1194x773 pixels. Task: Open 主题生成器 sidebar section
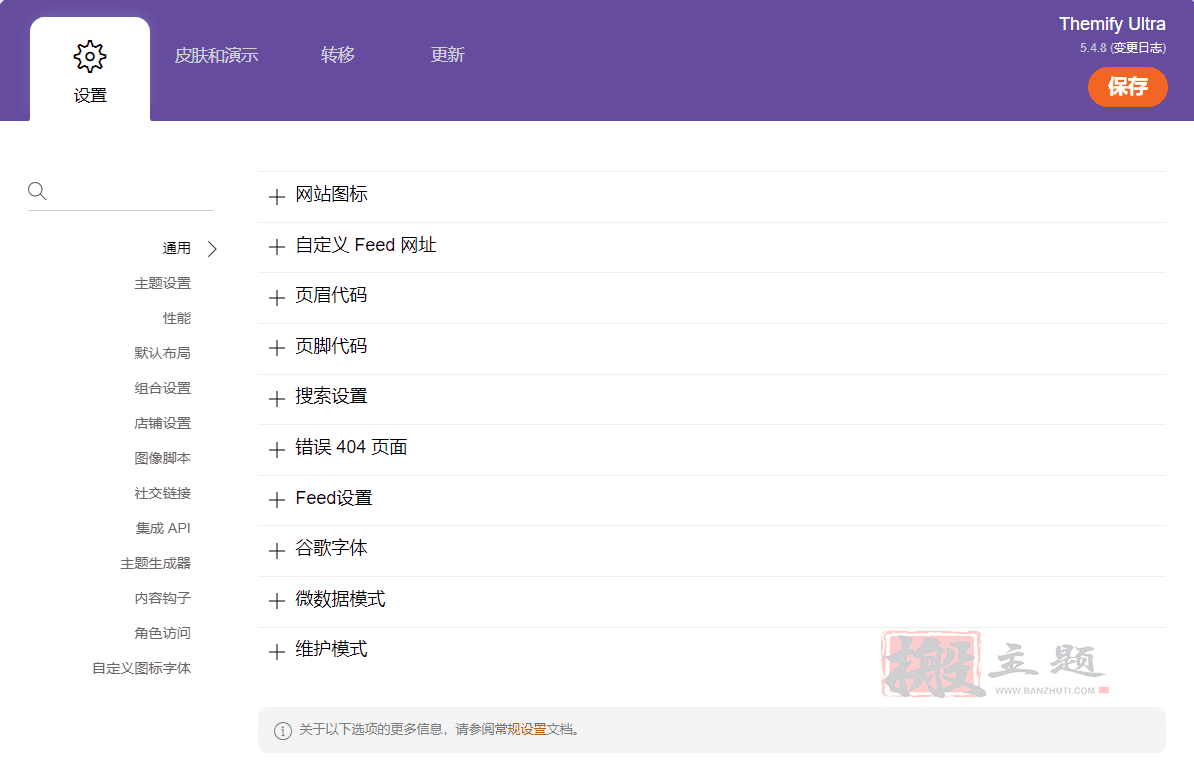(155, 564)
